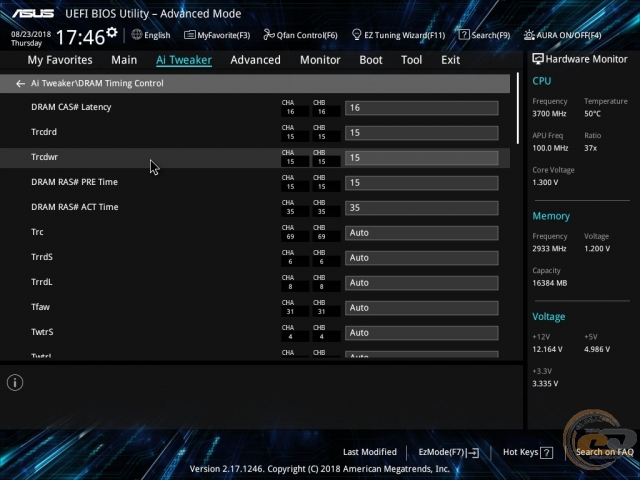
Task: Click the Hardware Monitor screen icon
Action: (538, 59)
